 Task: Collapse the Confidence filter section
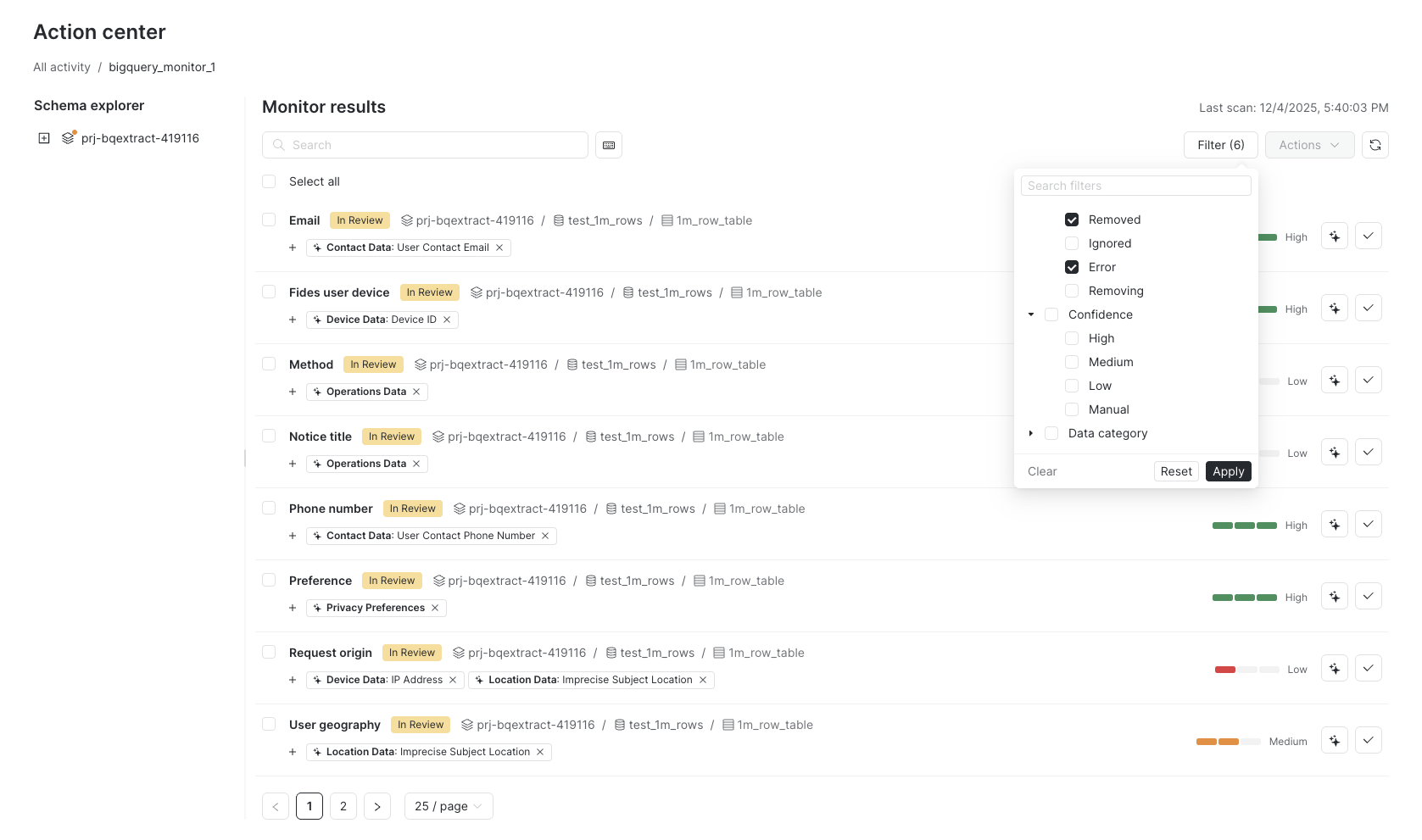(1031, 314)
